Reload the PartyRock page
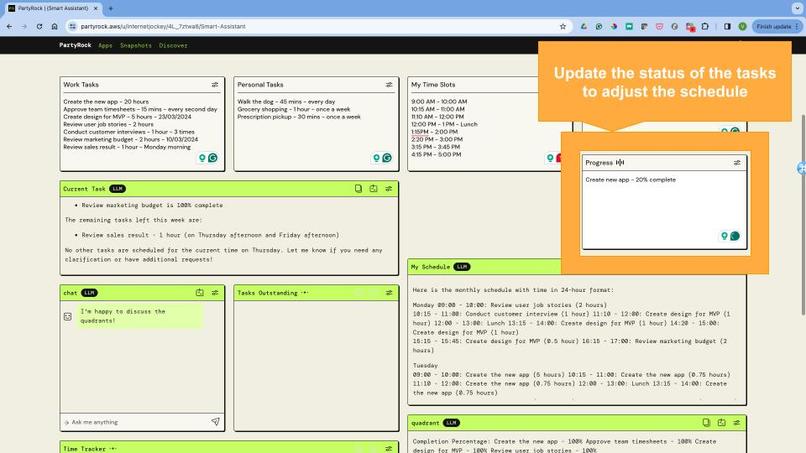The width and height of the screenshot is (806, 453). pos(39,26)
